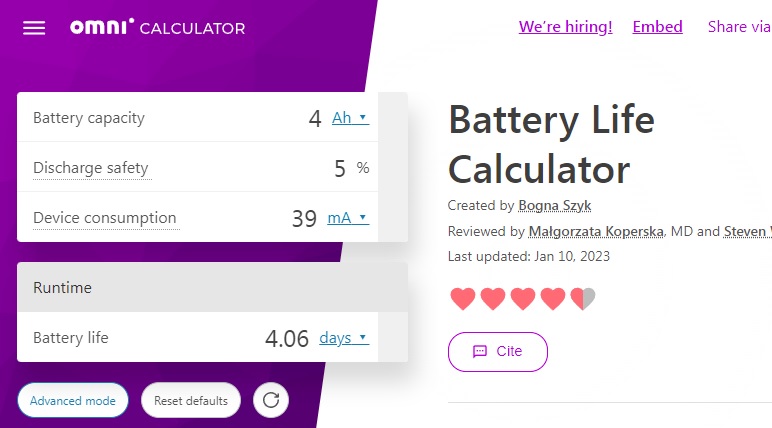This screenshot has width=772, height=428.
Task: Click the third heart rating icon
Action: 522,298
